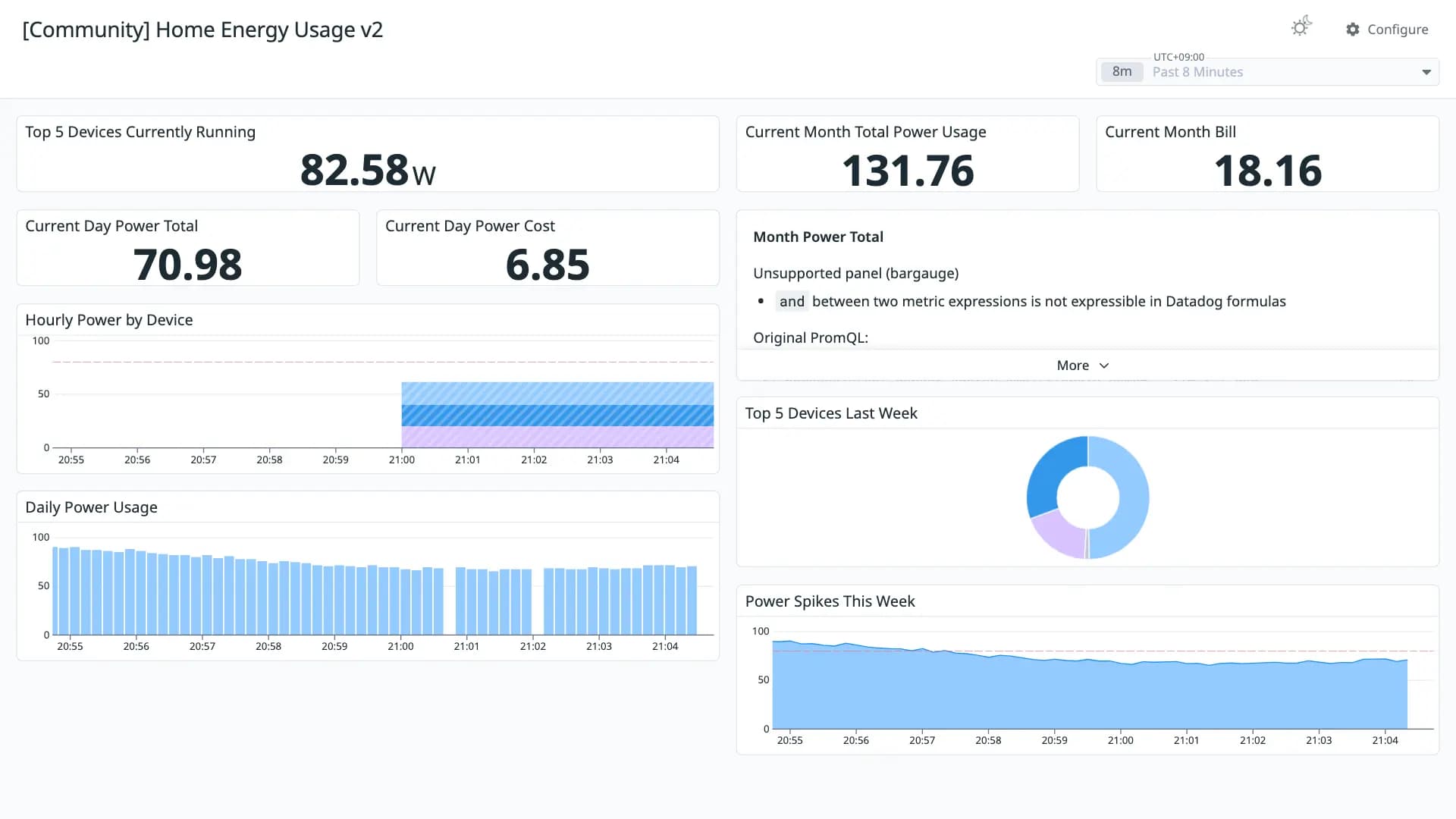Click the Month Power Total heading
Screen dimensions: 1456x819
818,237
